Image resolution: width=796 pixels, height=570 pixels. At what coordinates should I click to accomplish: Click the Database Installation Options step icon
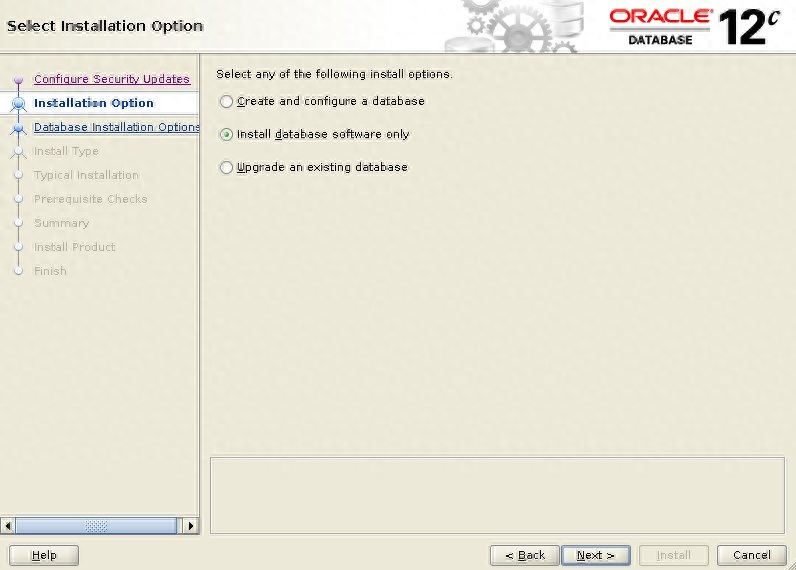click(x=18, y=128)
